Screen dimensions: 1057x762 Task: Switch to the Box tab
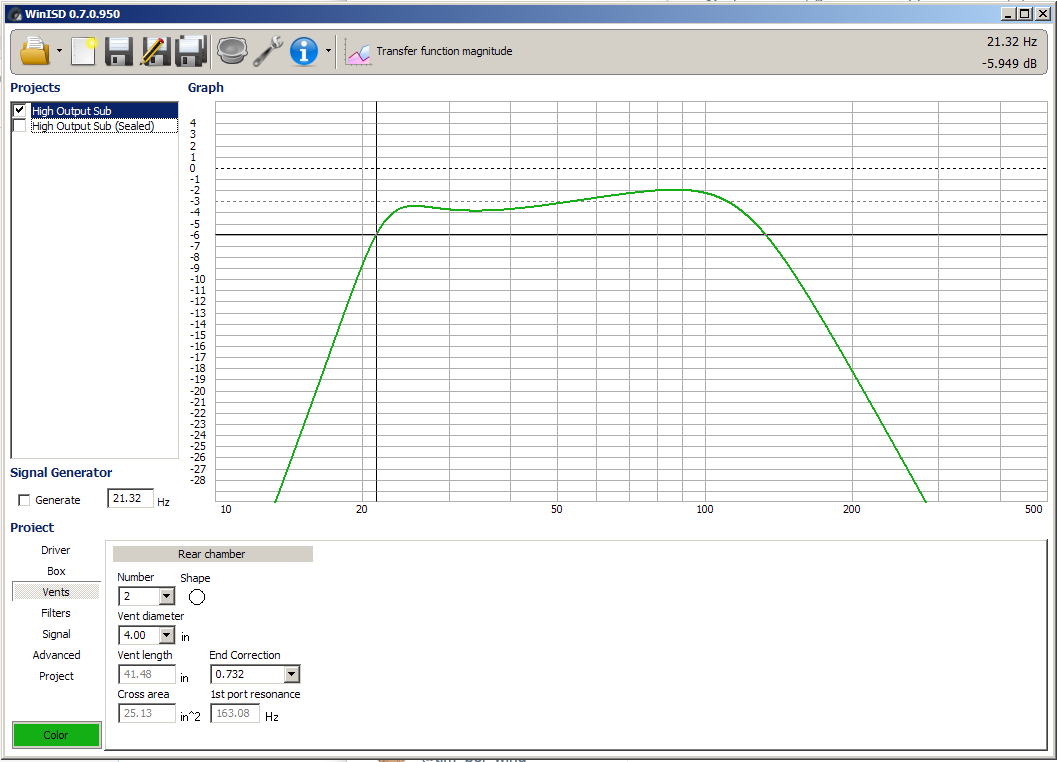[x=56, y=571]
